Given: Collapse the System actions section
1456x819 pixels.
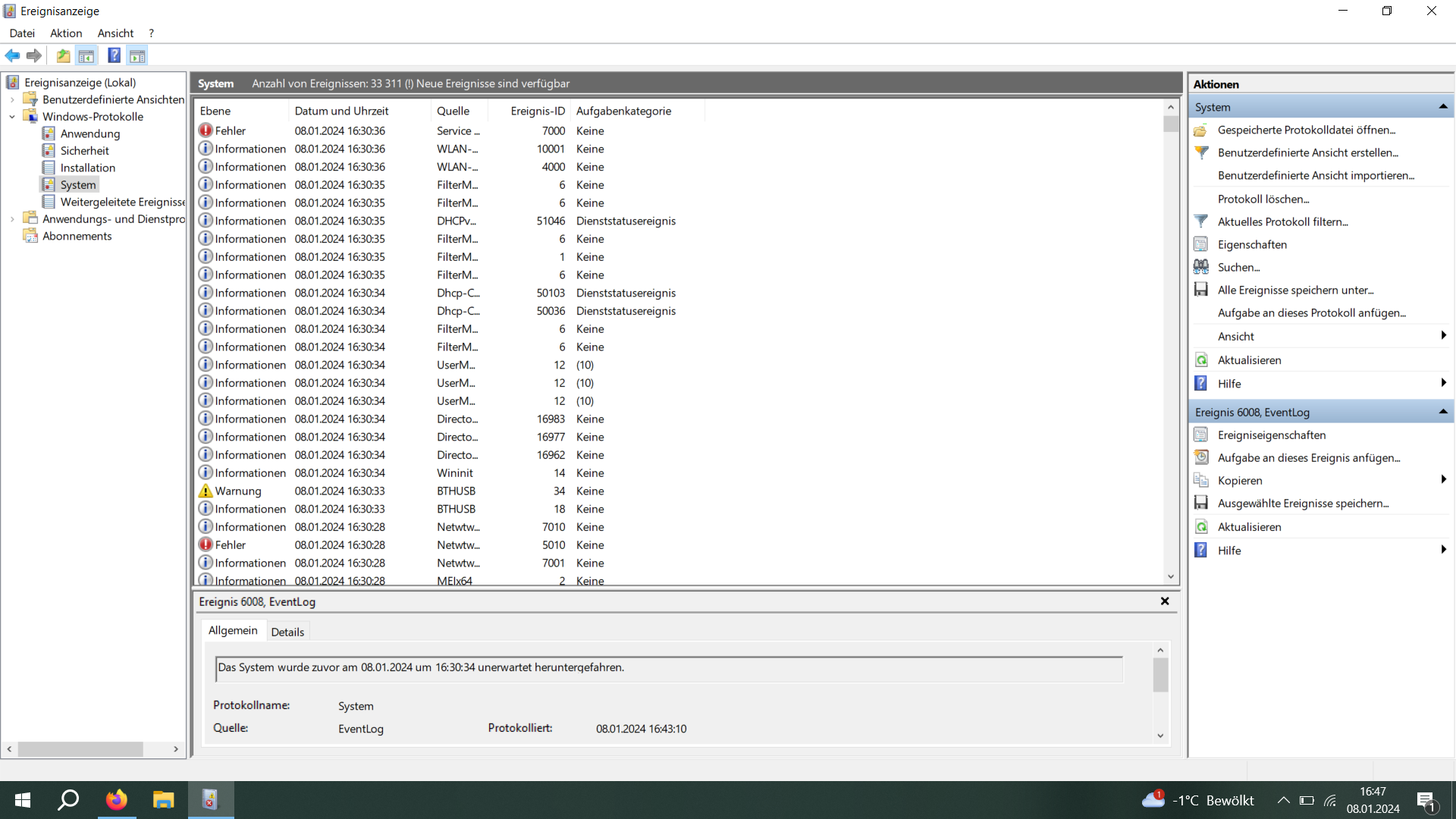Looking at the screenshot, I should (1442, 107).
